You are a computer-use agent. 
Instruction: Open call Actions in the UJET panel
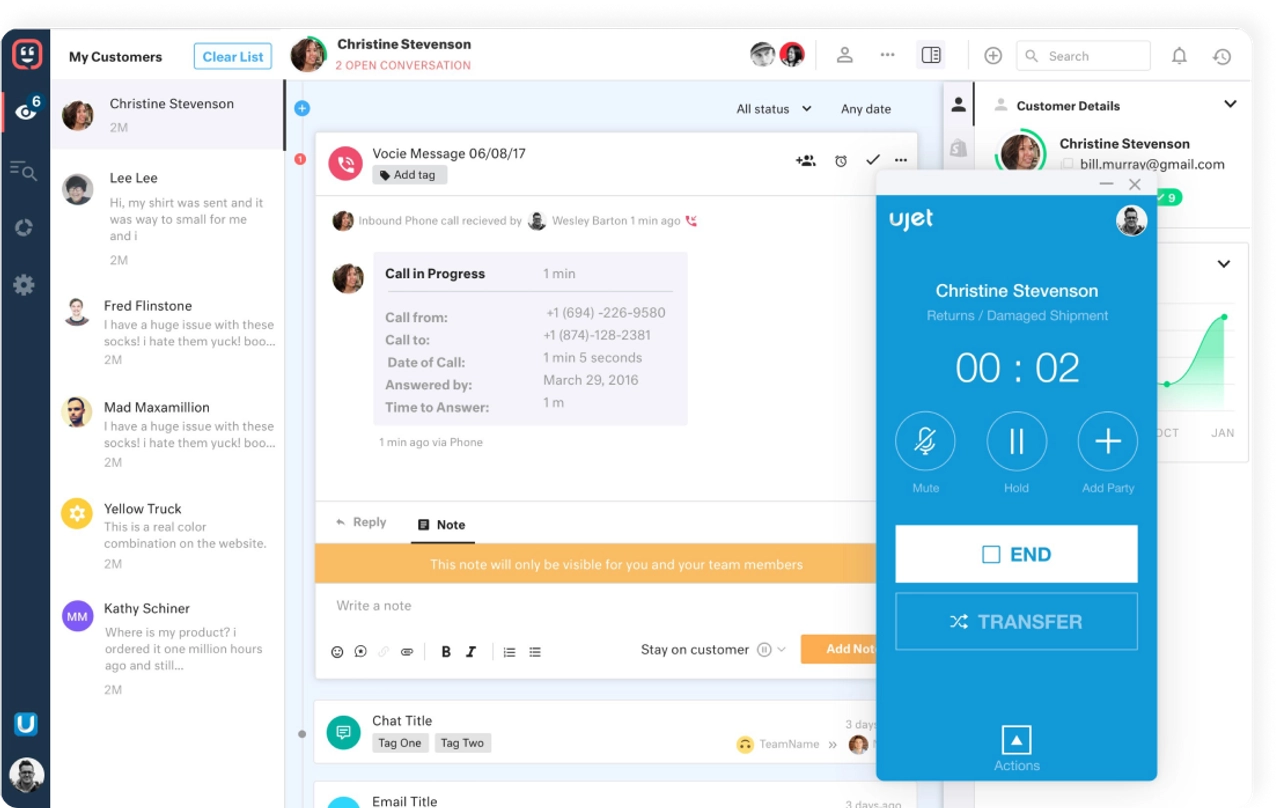pos(1016,740)
